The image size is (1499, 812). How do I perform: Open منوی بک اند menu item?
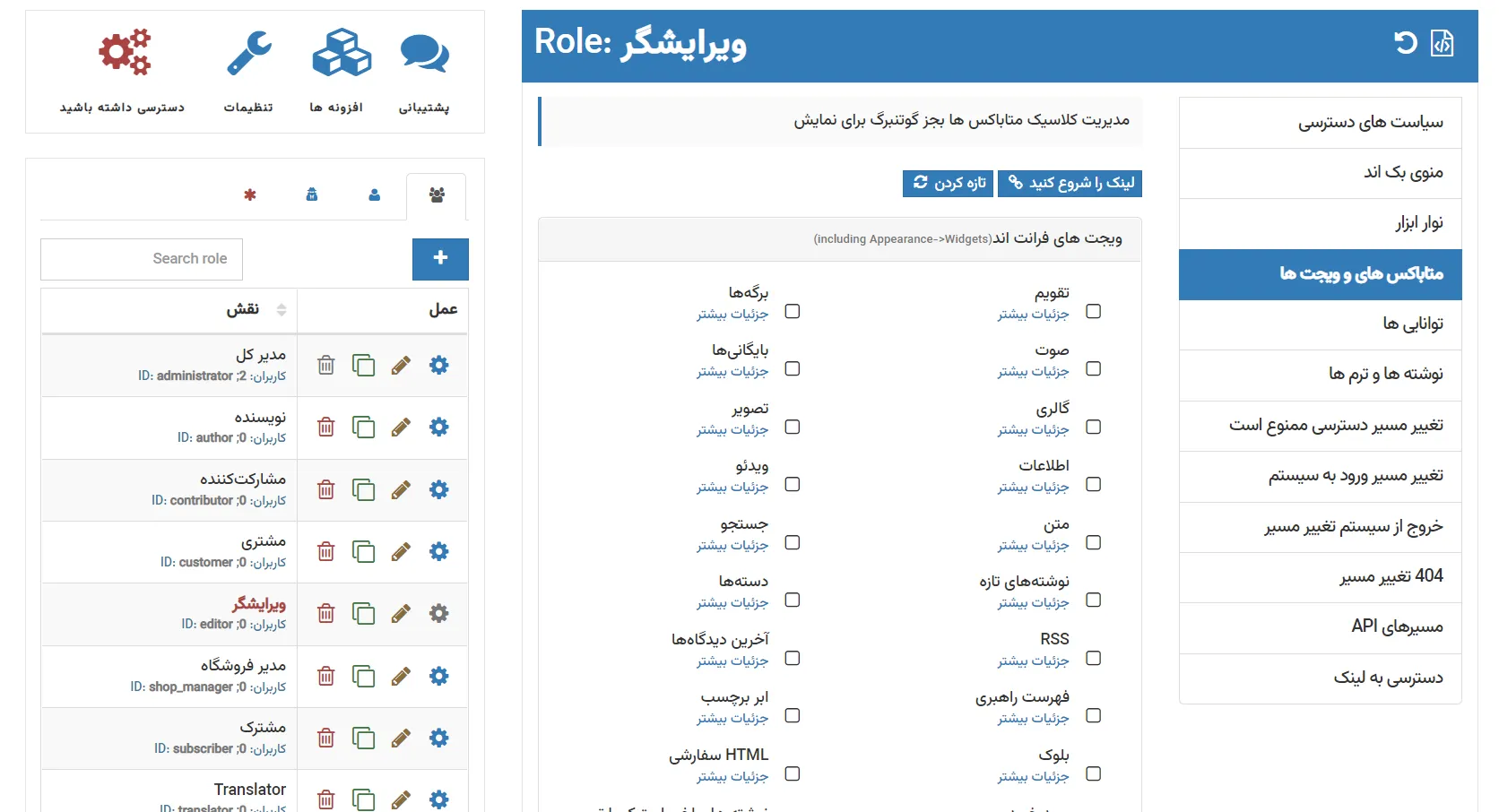pos(1321,173)
